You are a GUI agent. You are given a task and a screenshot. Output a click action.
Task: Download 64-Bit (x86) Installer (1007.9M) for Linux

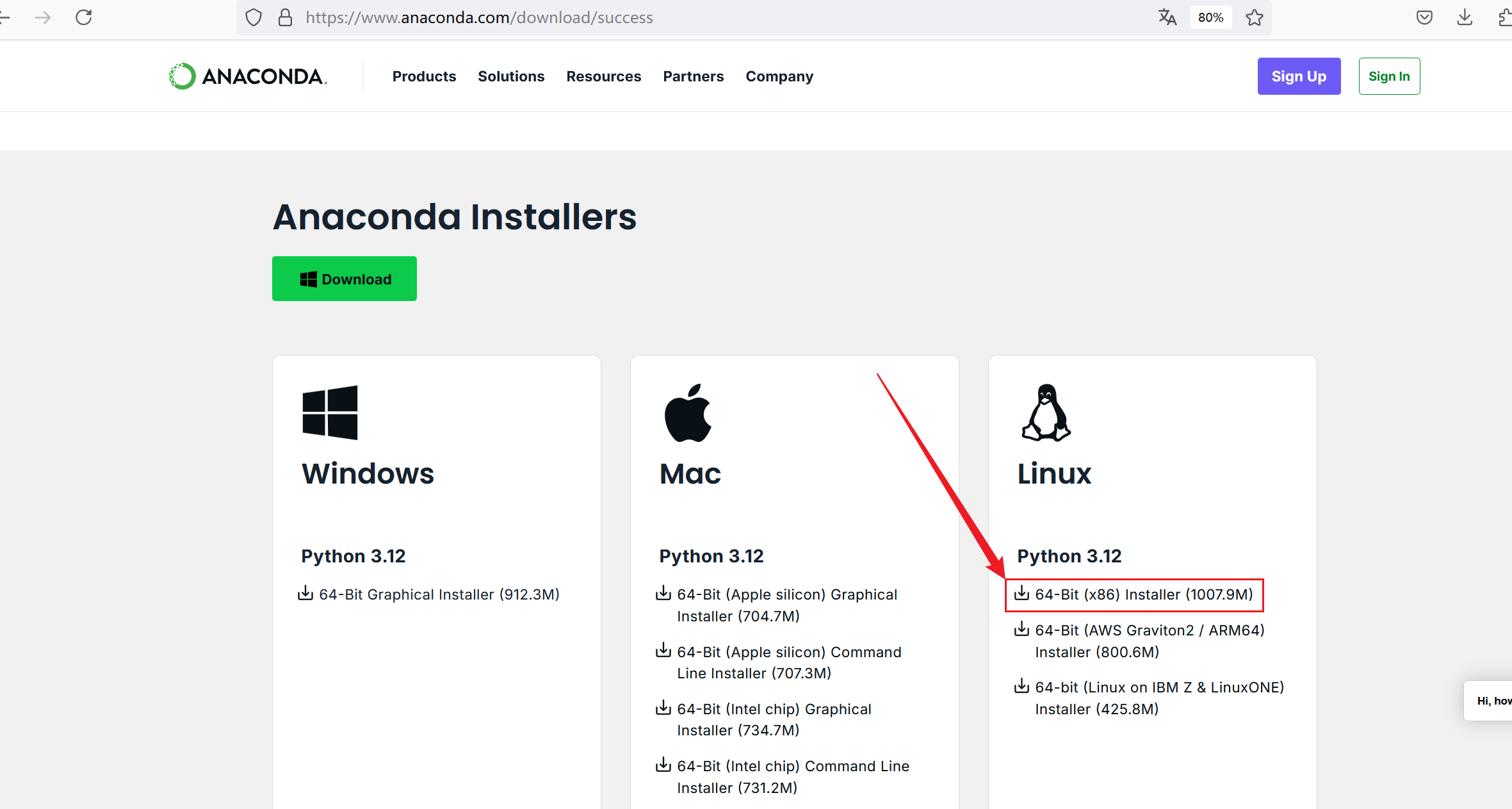[x=1144, y=594]
